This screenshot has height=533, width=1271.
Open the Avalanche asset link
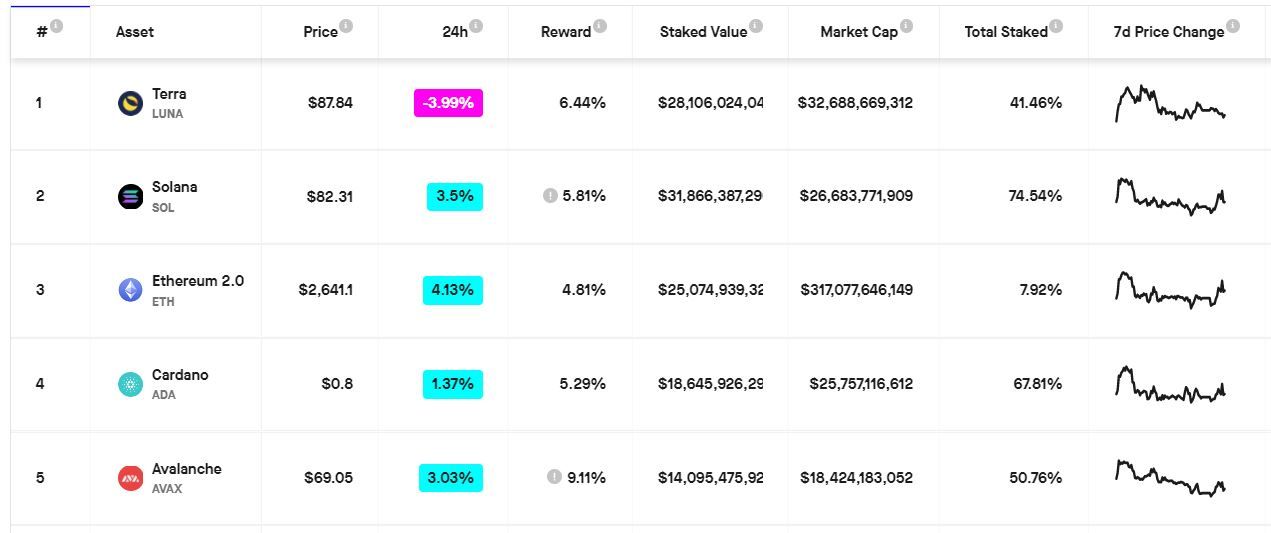coord(187,469)
